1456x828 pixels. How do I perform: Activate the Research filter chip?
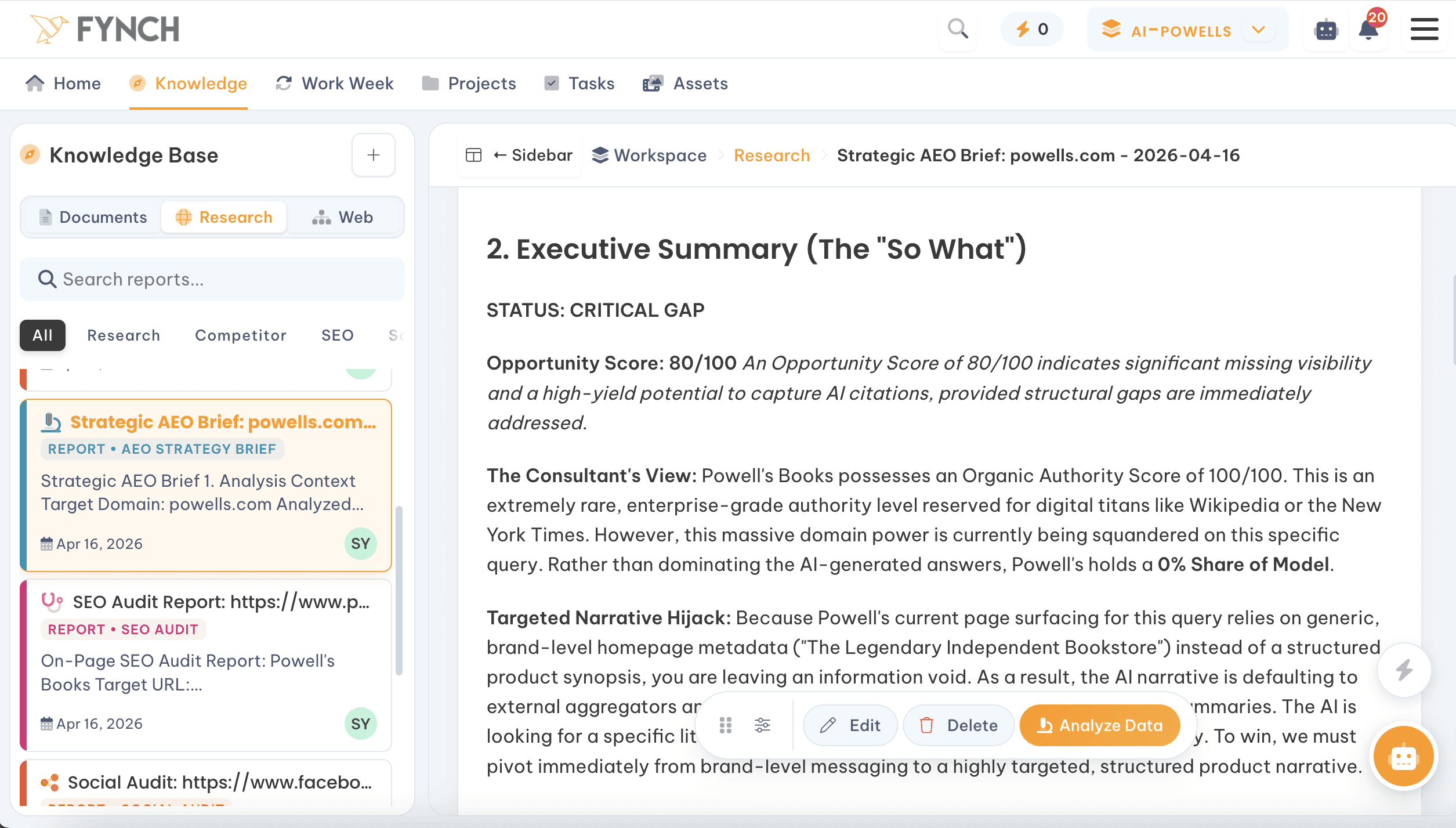pos(124,335)
